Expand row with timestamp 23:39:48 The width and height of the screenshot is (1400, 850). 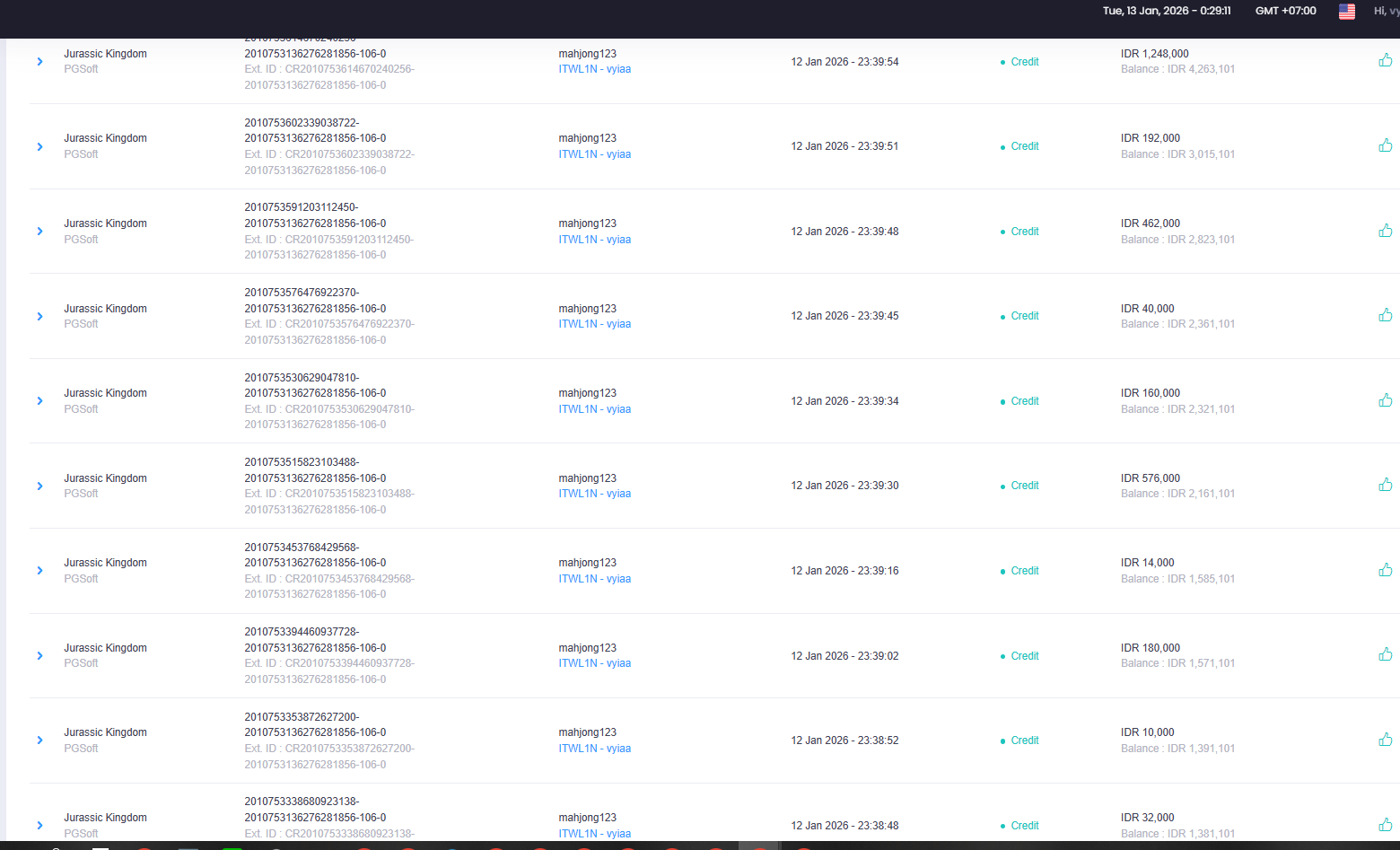(x=39, y=232)
